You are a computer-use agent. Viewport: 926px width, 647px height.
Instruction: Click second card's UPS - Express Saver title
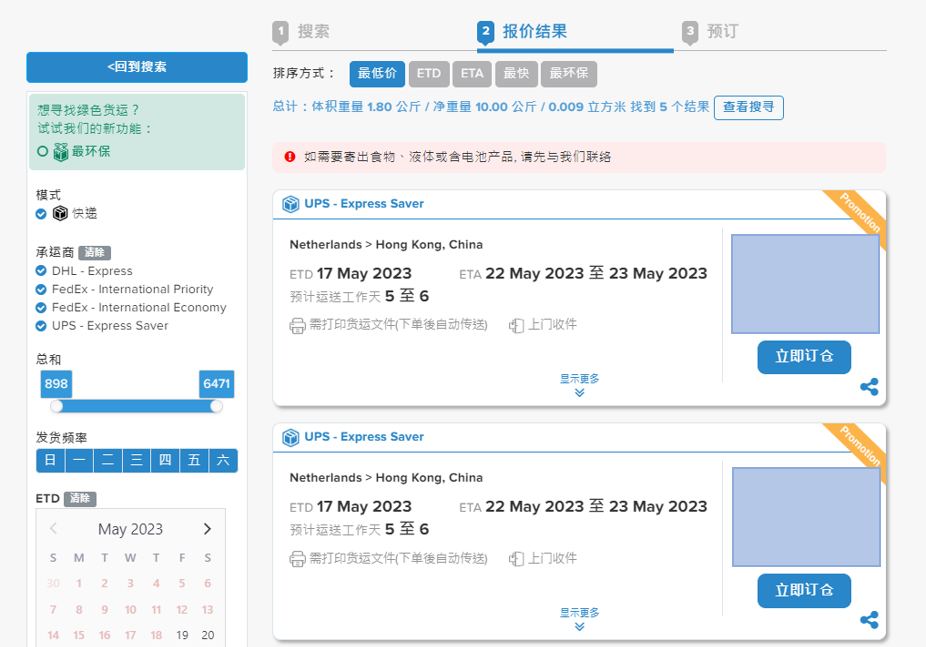pos(364,437)
